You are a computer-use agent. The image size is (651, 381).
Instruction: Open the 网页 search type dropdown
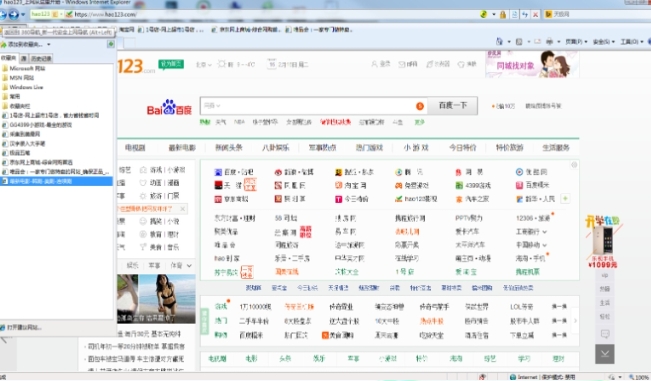[x=212, y=106]
